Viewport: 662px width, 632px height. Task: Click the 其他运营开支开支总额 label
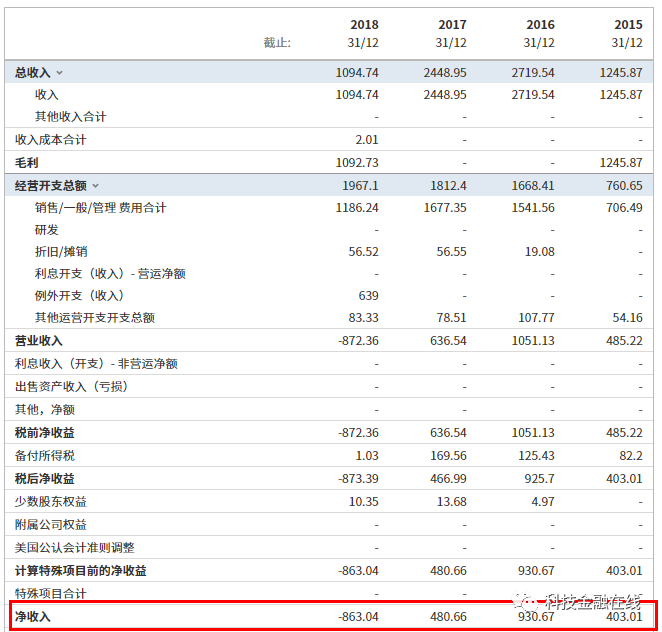tap(95, 317)
